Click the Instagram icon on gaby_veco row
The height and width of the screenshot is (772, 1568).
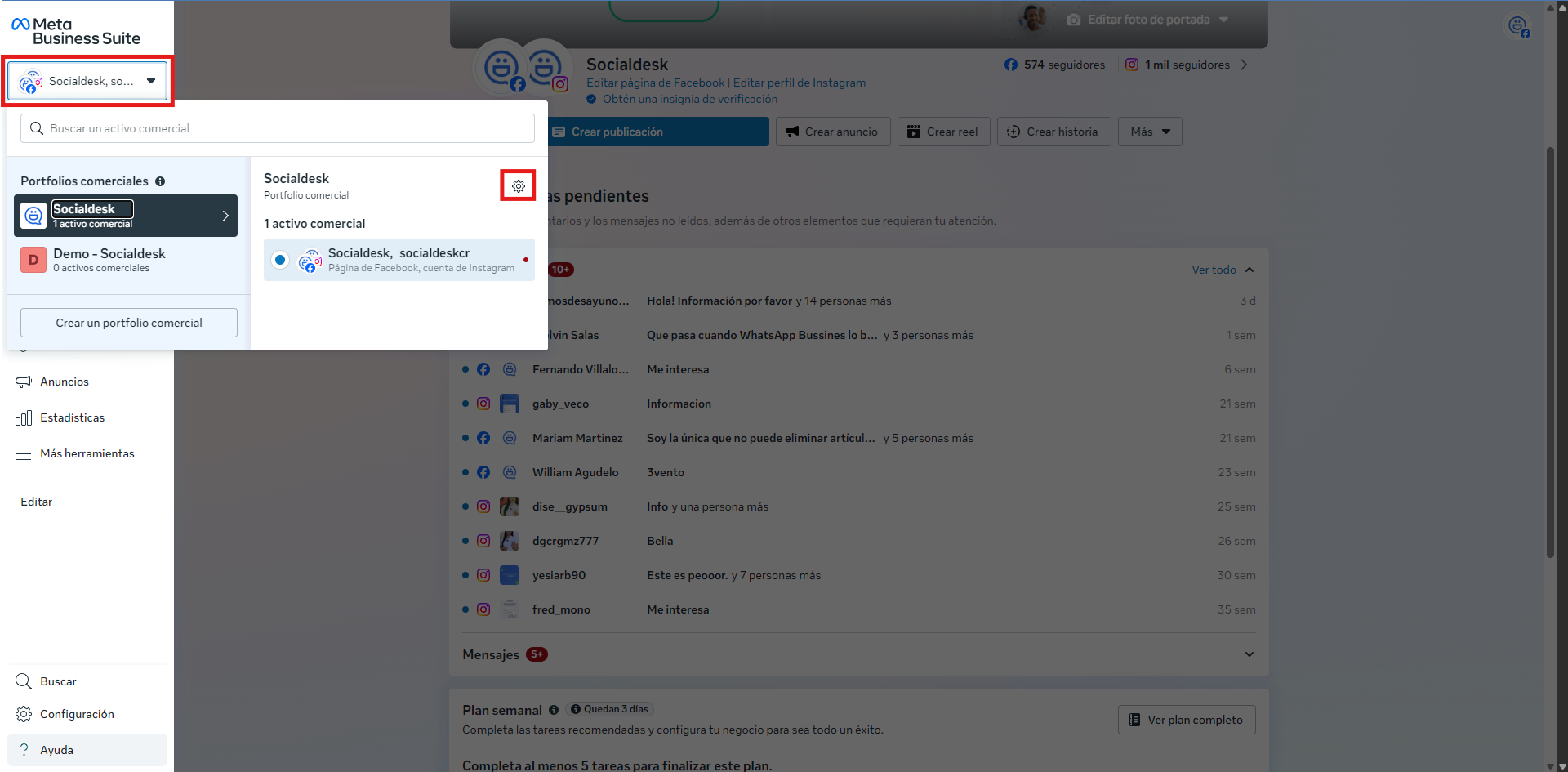[x=483, y=404]
